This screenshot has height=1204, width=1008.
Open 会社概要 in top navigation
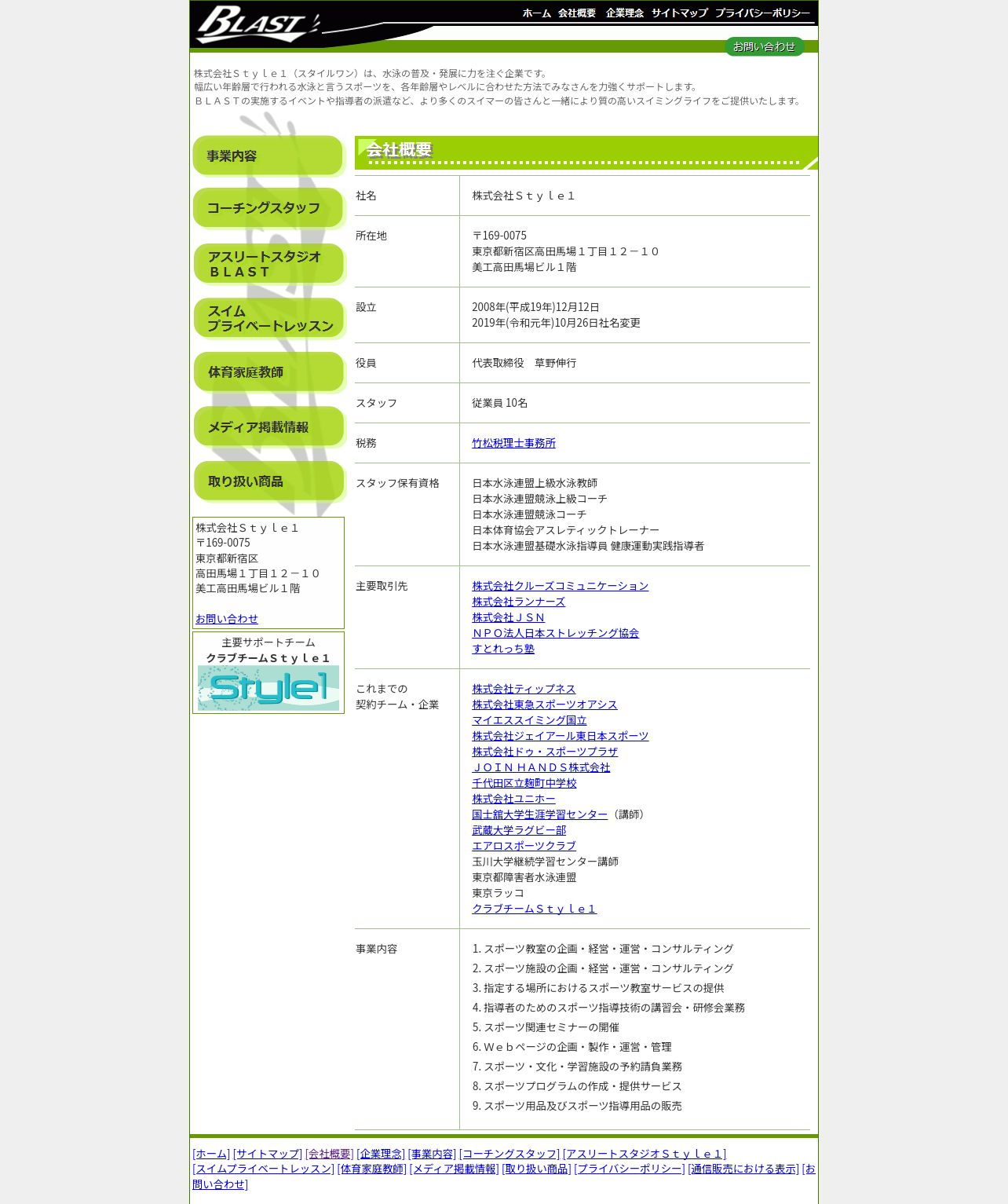(x=577, y=13)
